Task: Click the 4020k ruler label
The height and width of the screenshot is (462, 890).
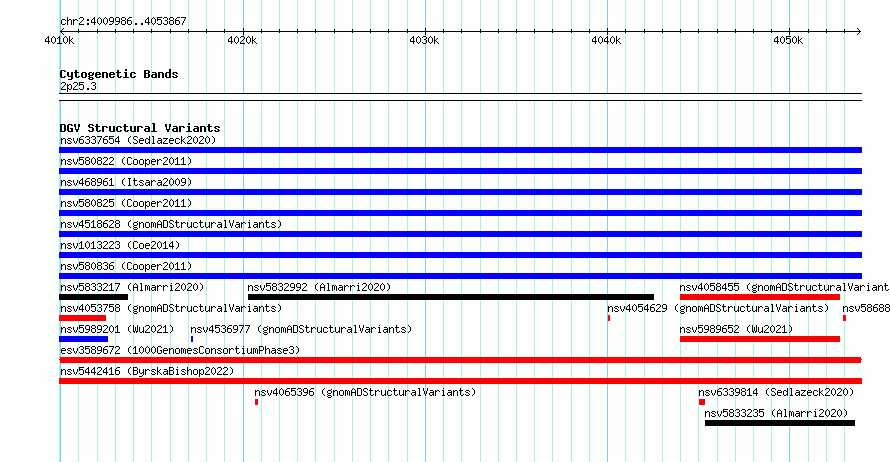Action: pyautogui.click(x=242, y=40)
